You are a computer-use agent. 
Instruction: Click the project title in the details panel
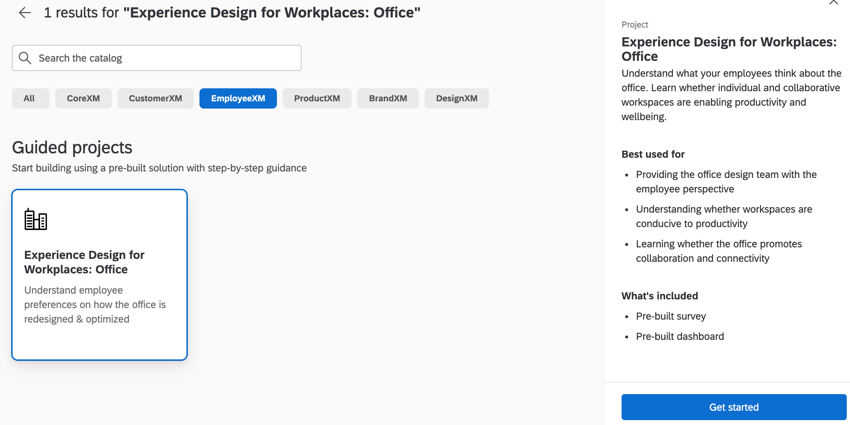tap(728, 49)
